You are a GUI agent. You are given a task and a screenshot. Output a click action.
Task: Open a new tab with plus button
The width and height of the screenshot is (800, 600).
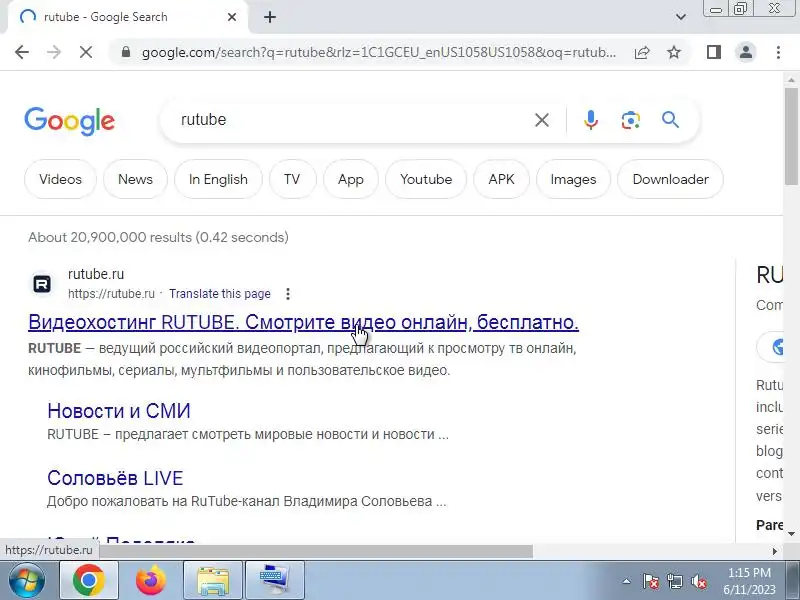pyautogui.click(x=270, y=17)
